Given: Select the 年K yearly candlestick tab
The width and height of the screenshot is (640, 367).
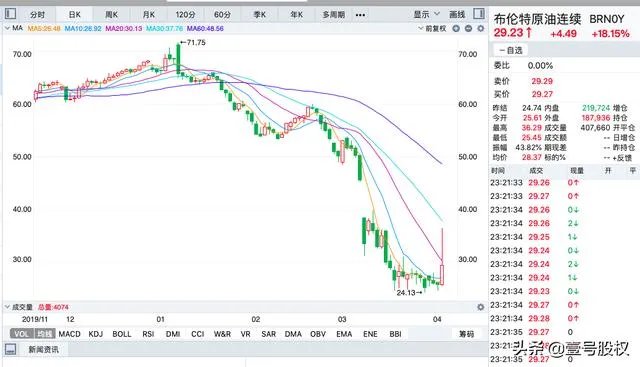Looking at the screenshot, I should (297, 15).
